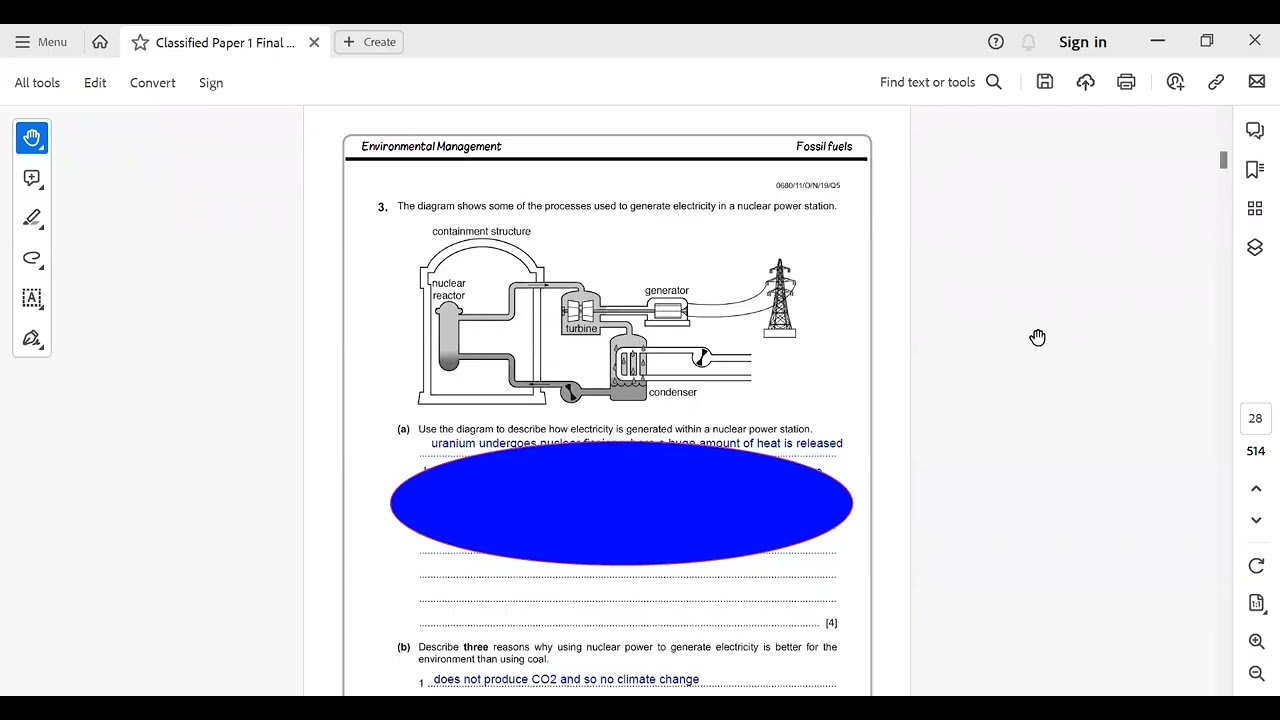Go to next page down arrow
This screenshot has height=720, width=1280.
tap(1257, 520)
